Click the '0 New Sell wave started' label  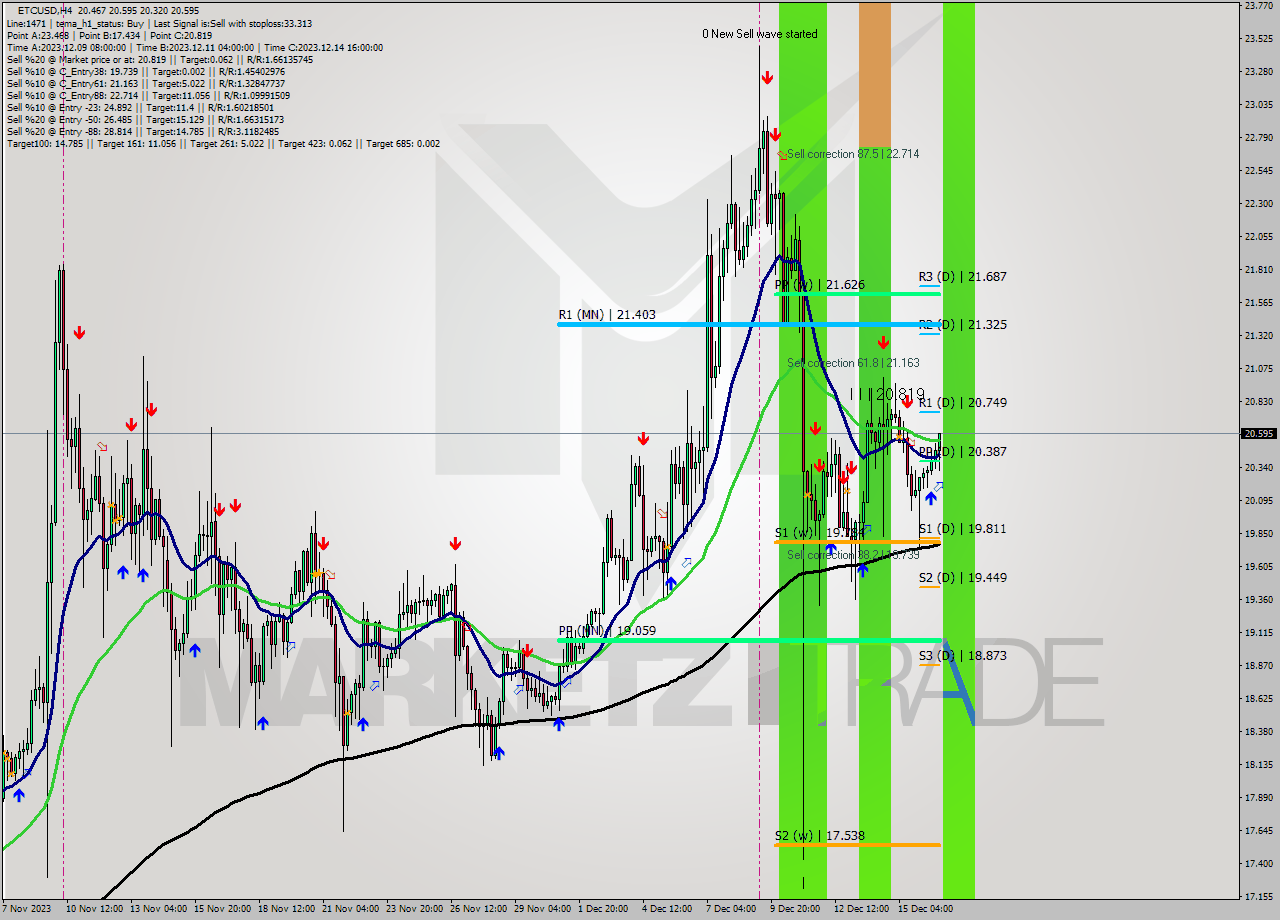760,34
